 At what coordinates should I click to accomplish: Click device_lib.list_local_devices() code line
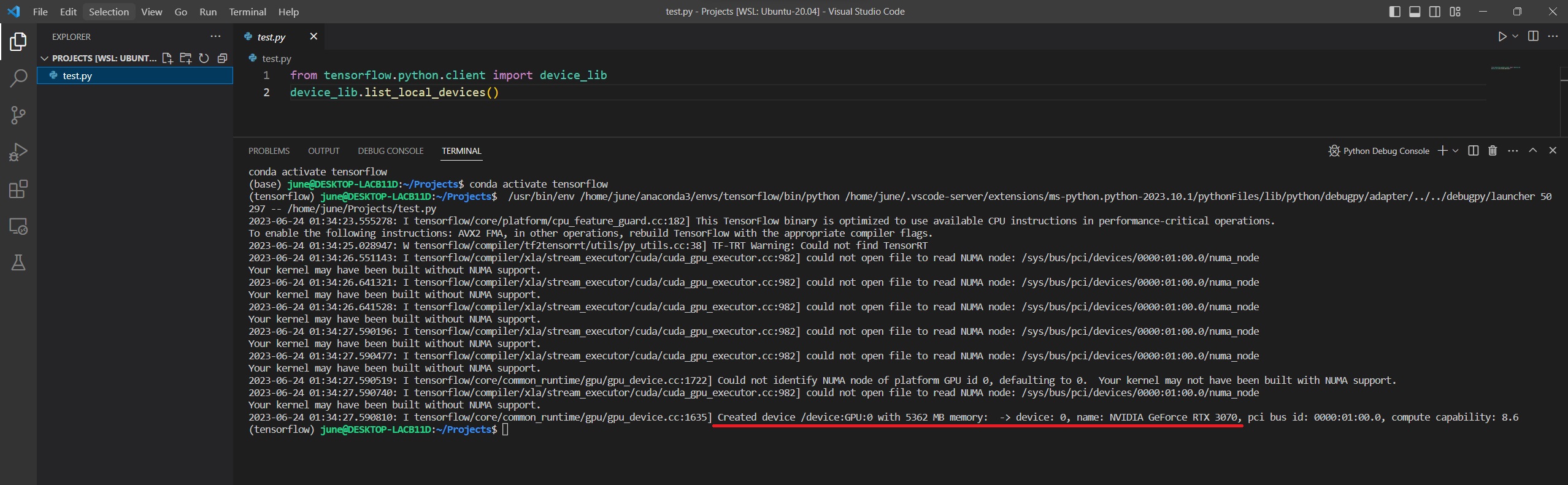coord(394,93)
